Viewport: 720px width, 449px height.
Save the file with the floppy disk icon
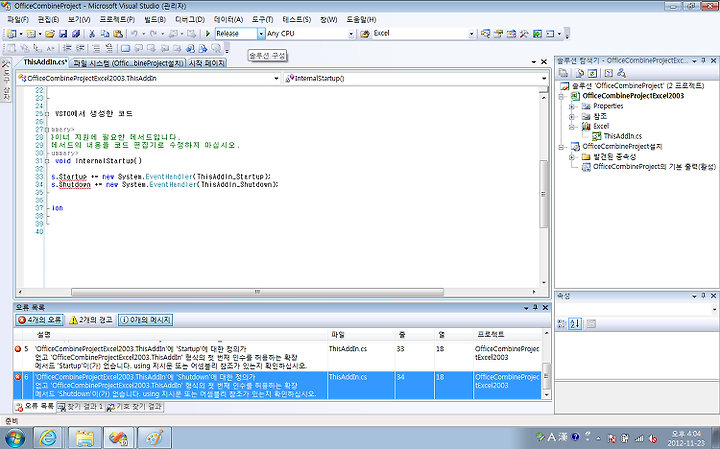point(63,34)
